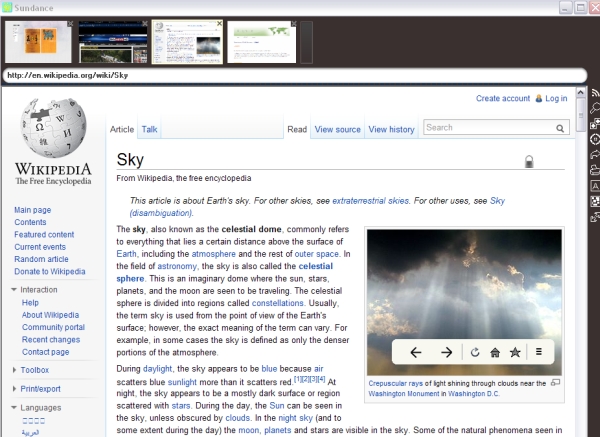Viewport: 600px width, 437px height.
Task: Go forward with the right arrow button
Action: point(446,352)
